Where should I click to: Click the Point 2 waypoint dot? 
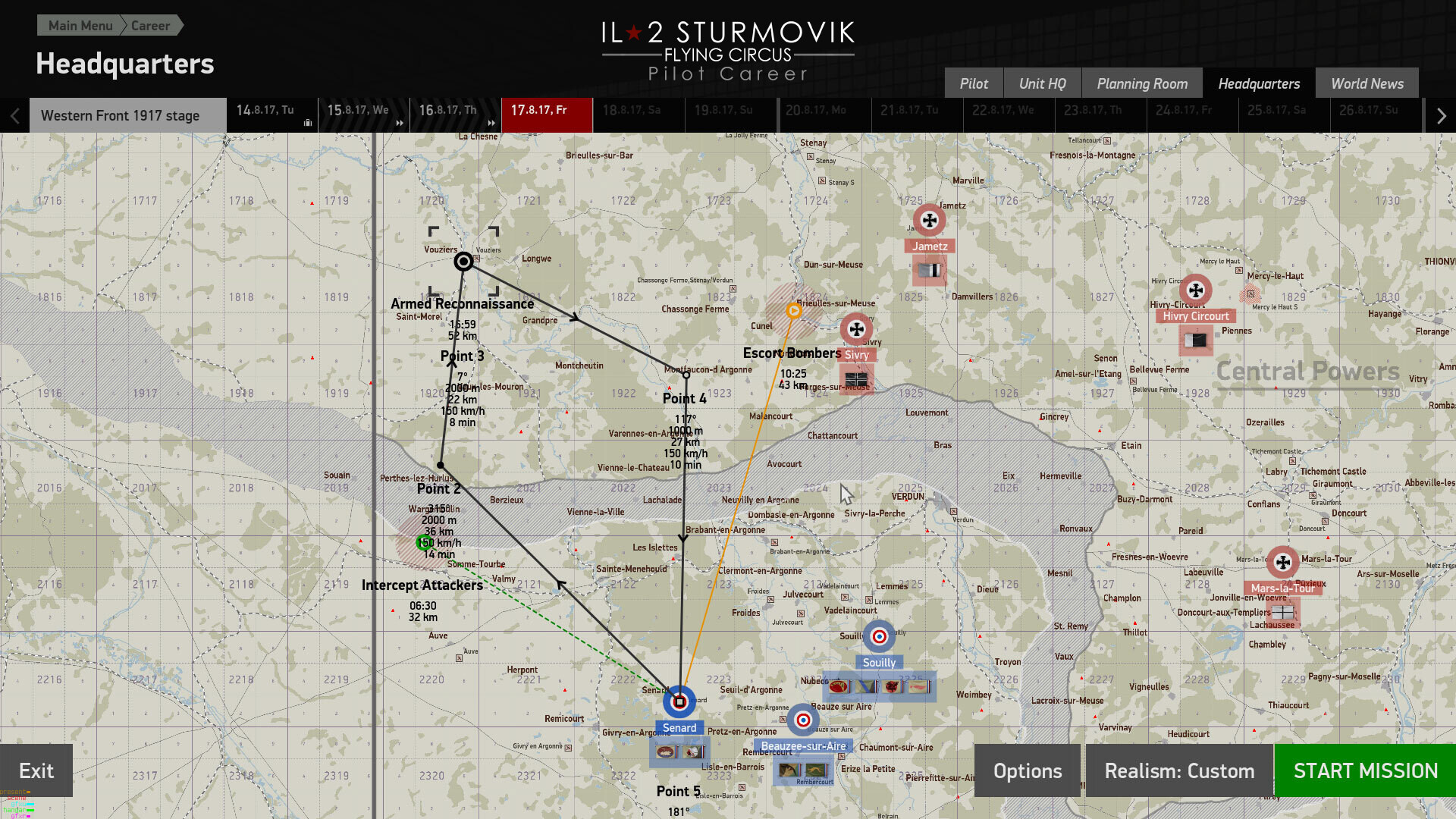pyautogui.click(x=441, y=466)
